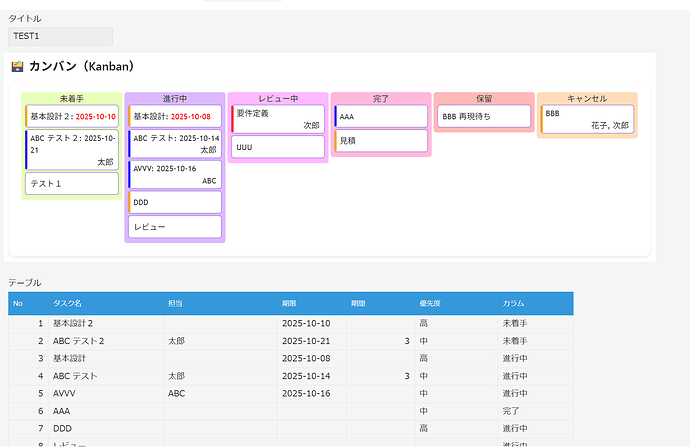Click the レビュー card in 進行中 column
The image size is (690, 447).
pyautogui.click(x=175, y=227)
